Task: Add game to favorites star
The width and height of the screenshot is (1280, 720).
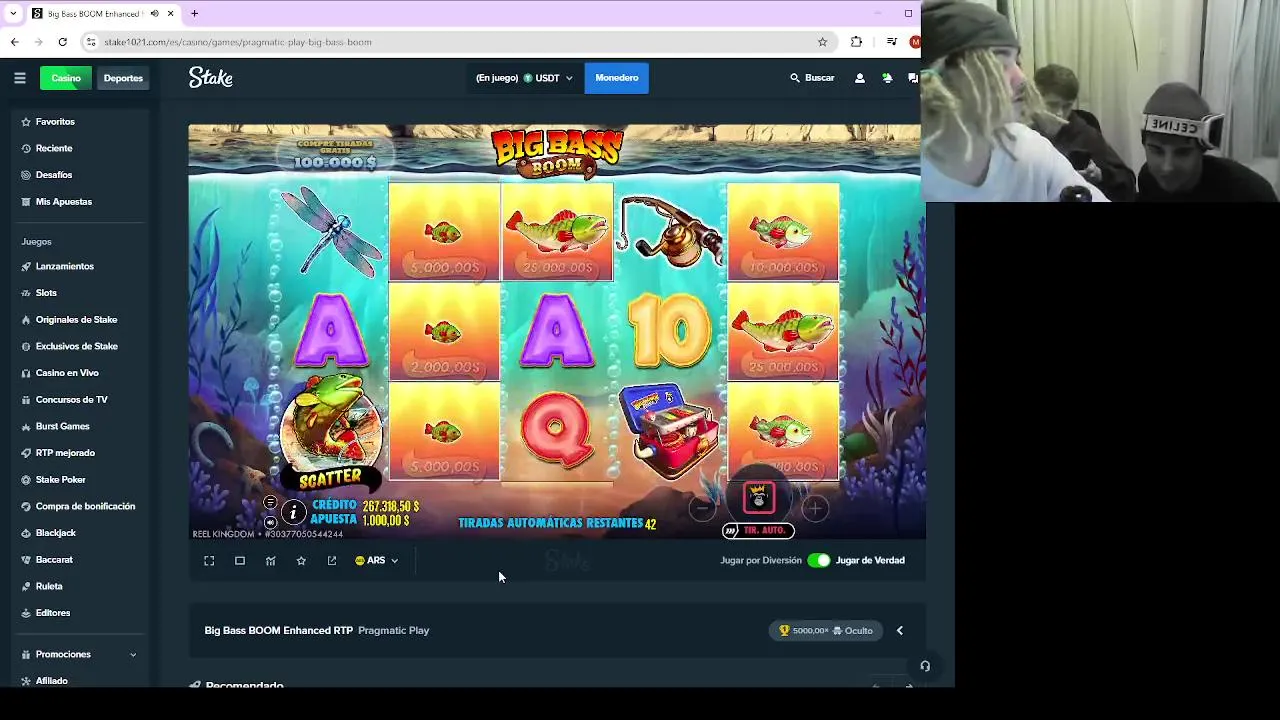Action: point(301,561)
